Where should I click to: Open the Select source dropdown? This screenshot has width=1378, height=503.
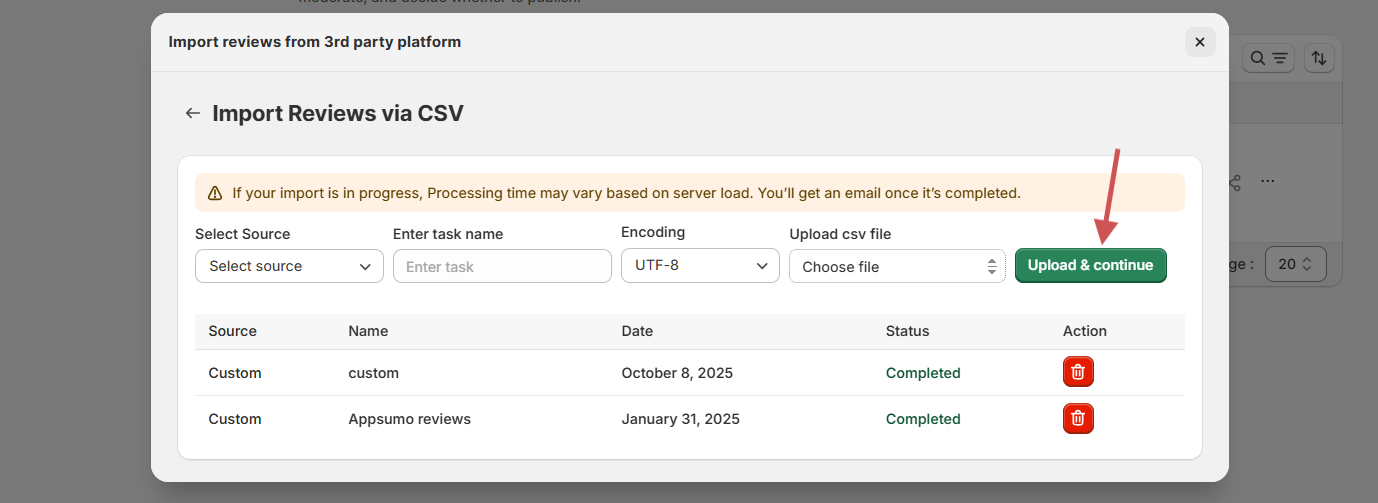tap(289, 266)
